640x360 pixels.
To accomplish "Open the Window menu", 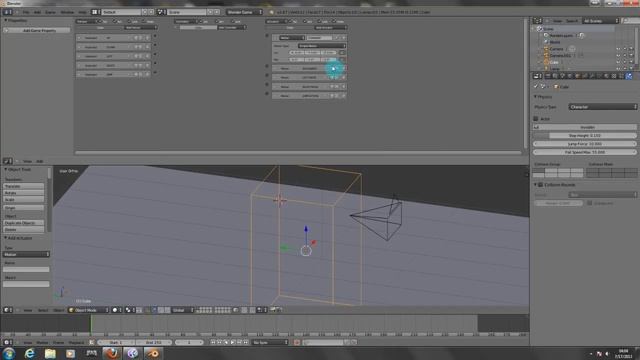I will (x=67, y=12).
